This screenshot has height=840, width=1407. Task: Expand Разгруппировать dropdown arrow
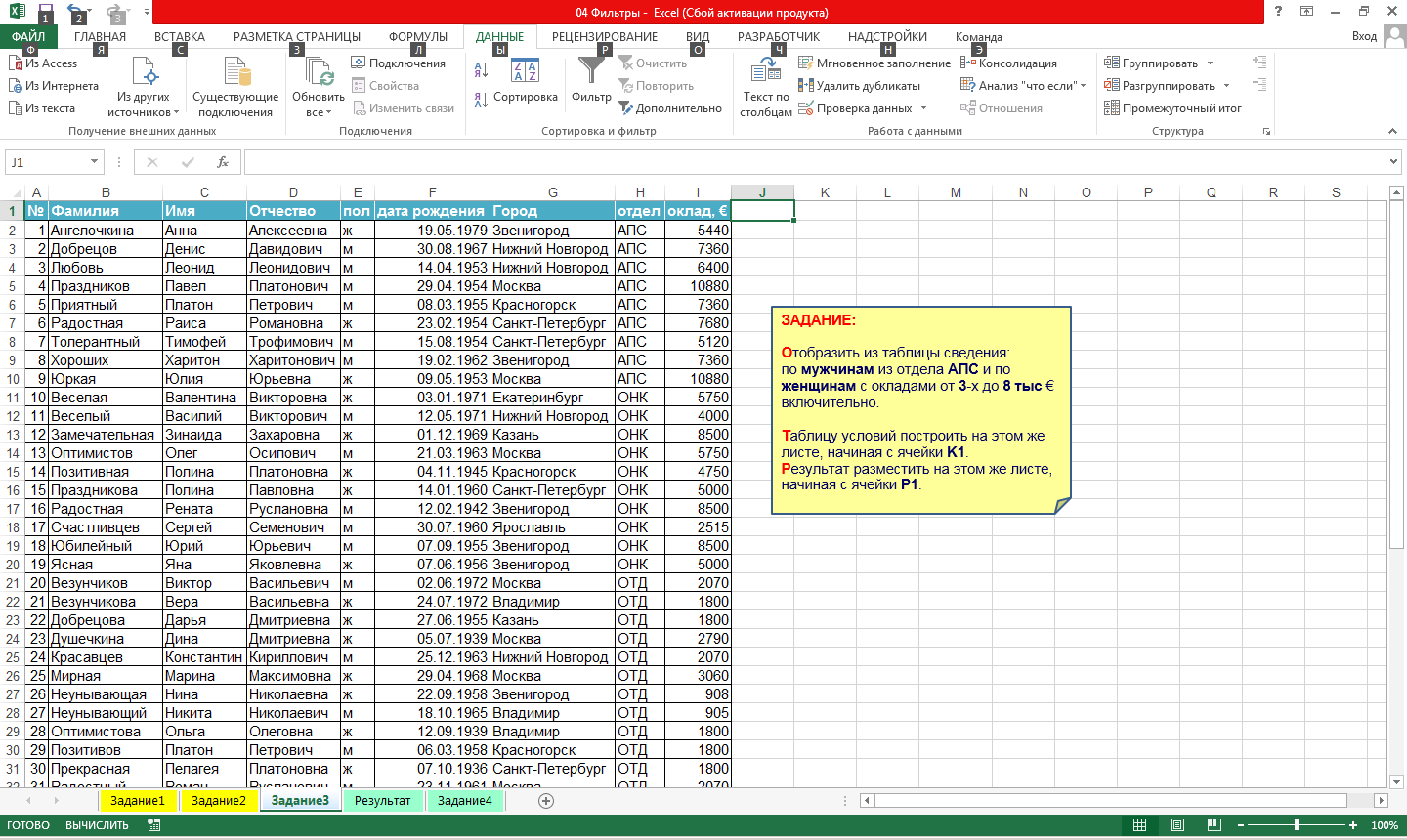(1226, 86)
